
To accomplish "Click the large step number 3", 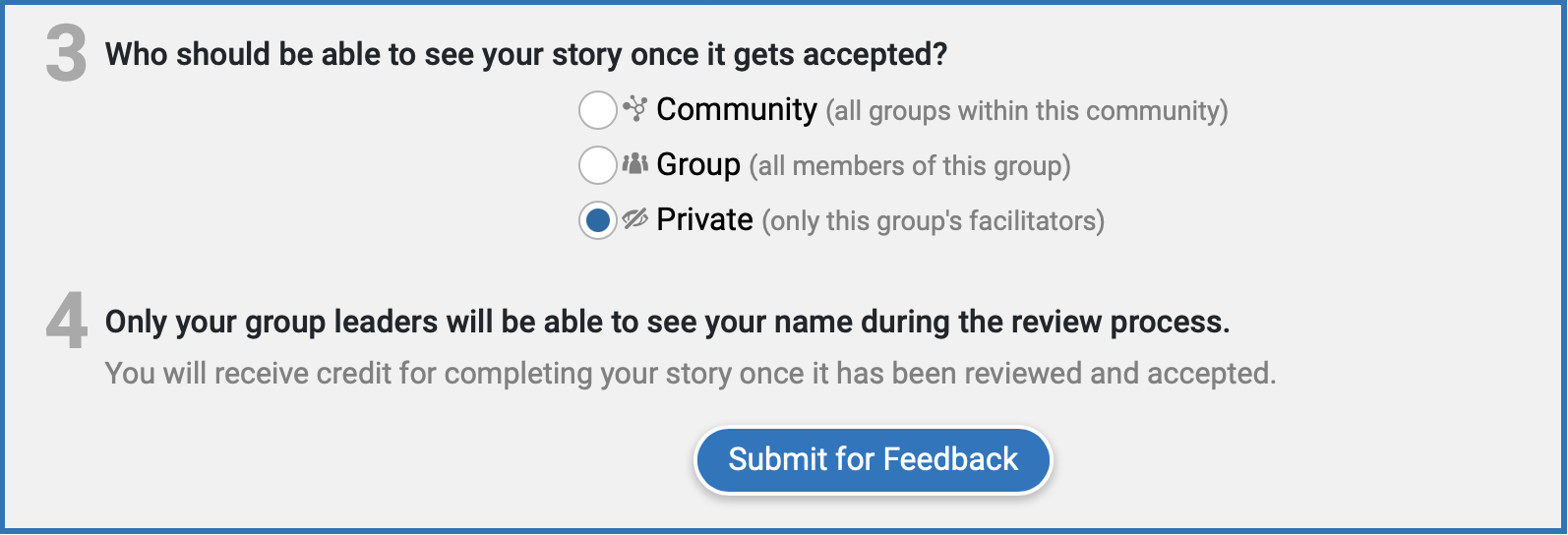I will point(67,55).
